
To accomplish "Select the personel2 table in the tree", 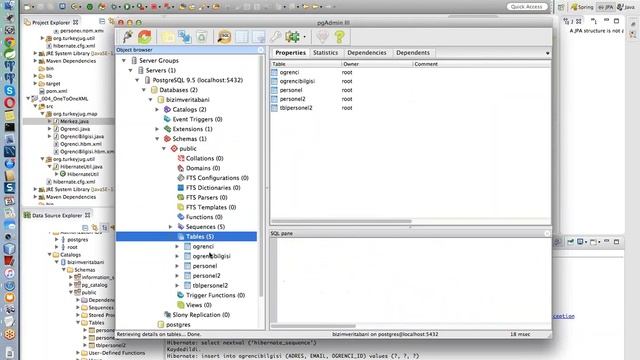I will pos(206,276).
